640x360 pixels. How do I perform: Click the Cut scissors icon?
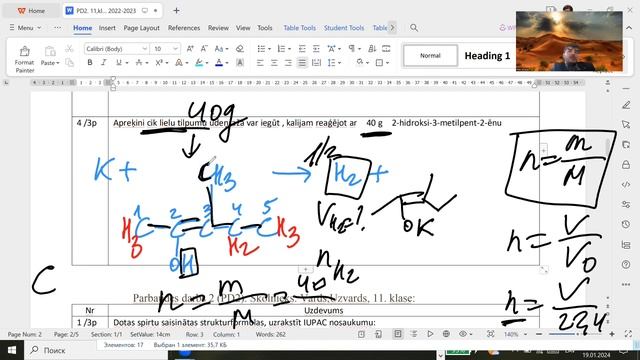point(69,49)
